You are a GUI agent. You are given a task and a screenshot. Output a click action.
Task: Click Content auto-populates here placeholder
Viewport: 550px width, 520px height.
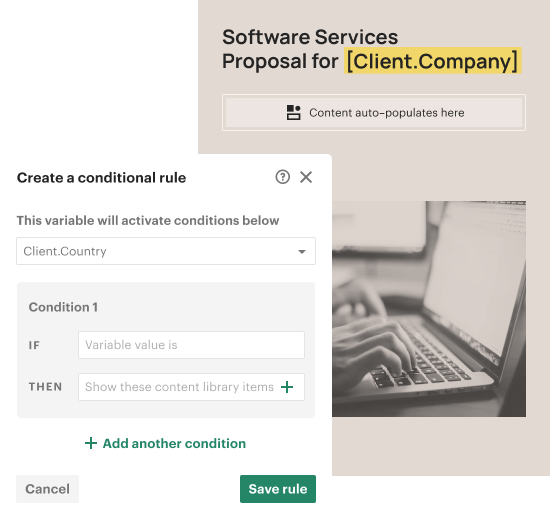tap(374, 113)
